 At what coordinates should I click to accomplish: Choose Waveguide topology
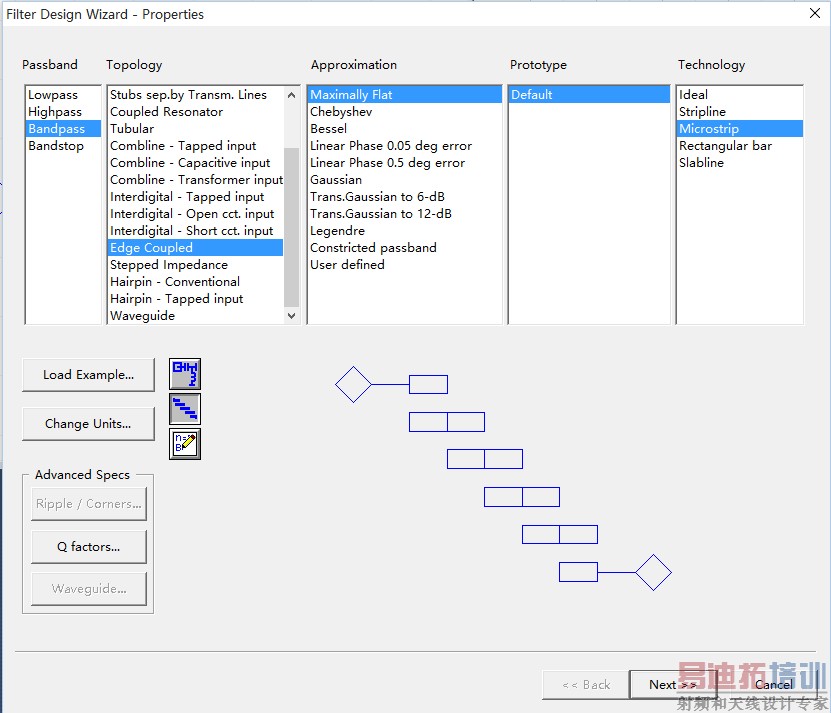tap(196, 315)
